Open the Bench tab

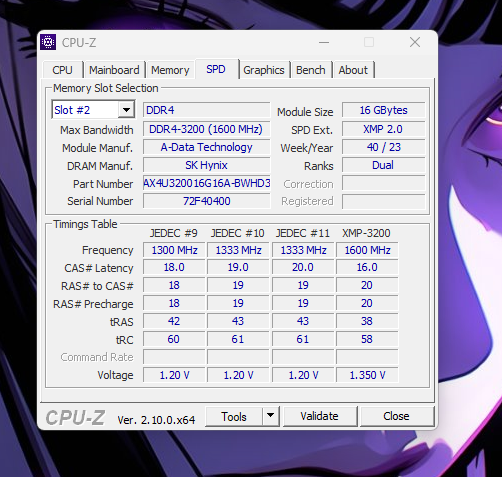(x=311, y=70)
